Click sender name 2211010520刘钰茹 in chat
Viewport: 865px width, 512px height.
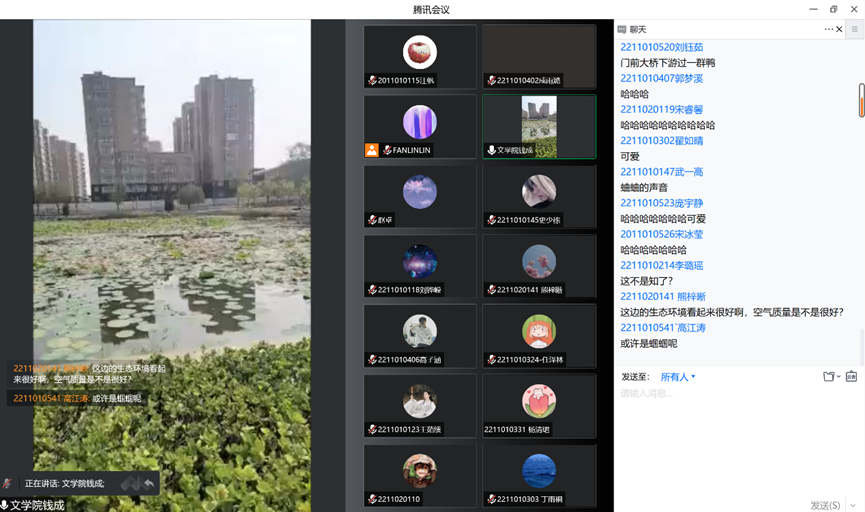(661, 47)
